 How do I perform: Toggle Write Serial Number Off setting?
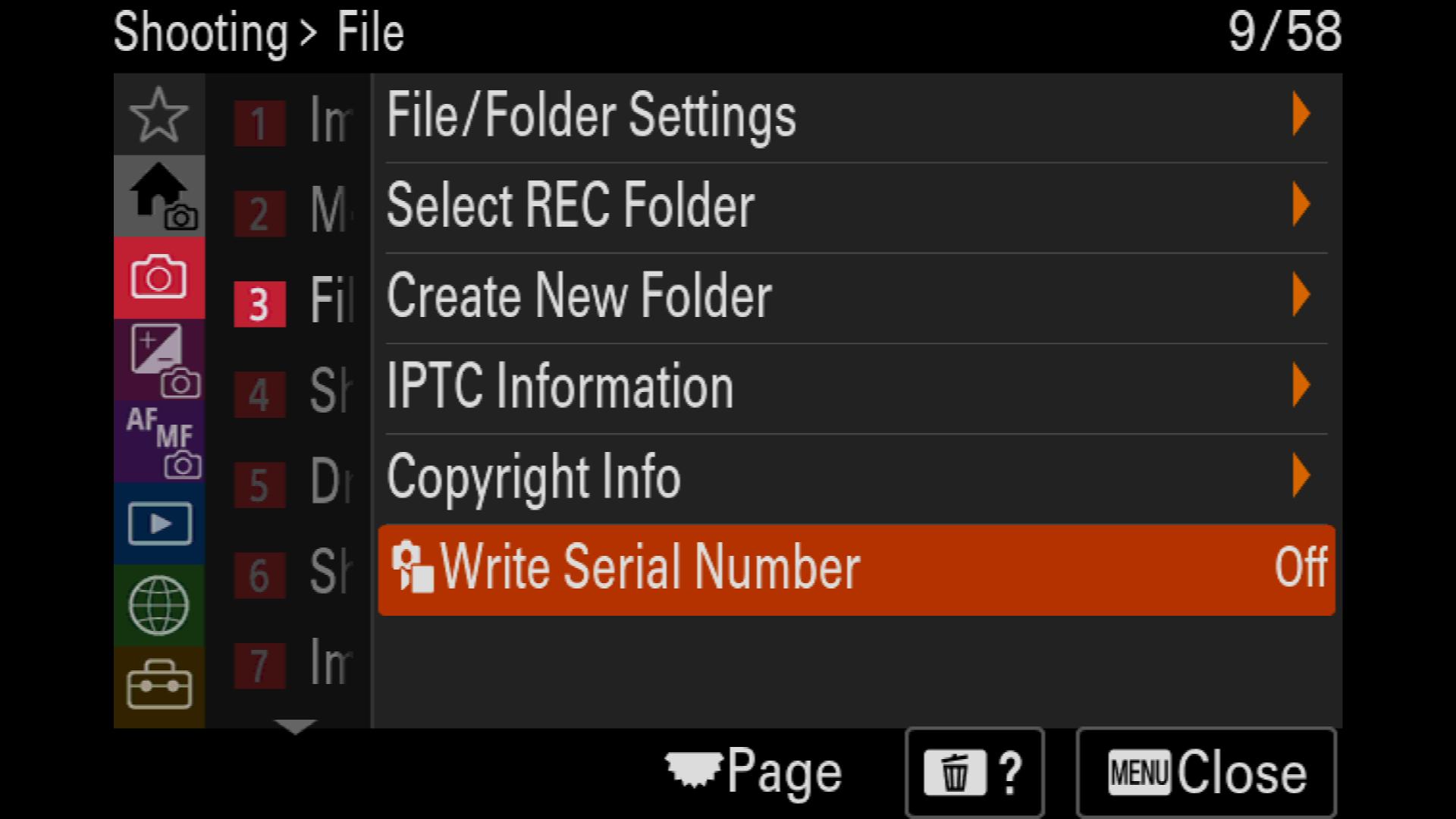pos(856,570)
